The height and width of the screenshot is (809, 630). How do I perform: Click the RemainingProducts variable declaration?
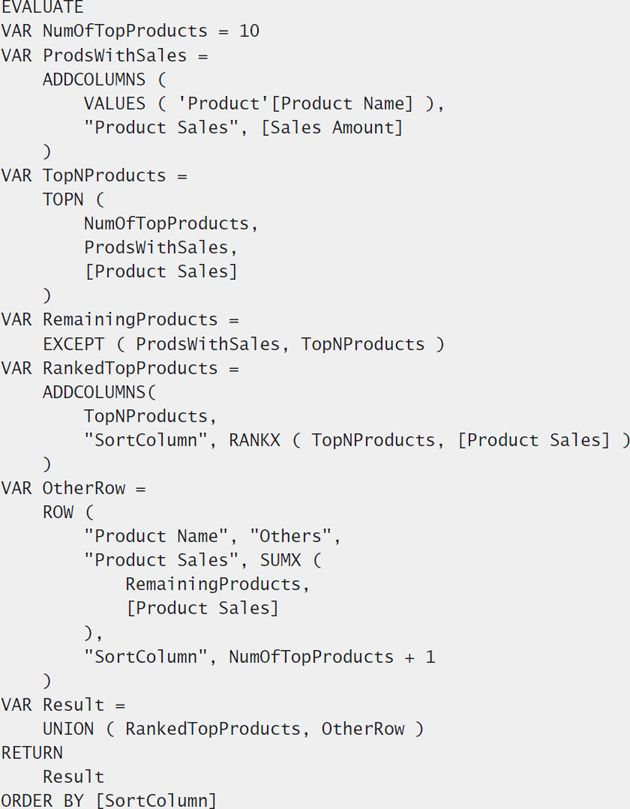click(130, 319)
